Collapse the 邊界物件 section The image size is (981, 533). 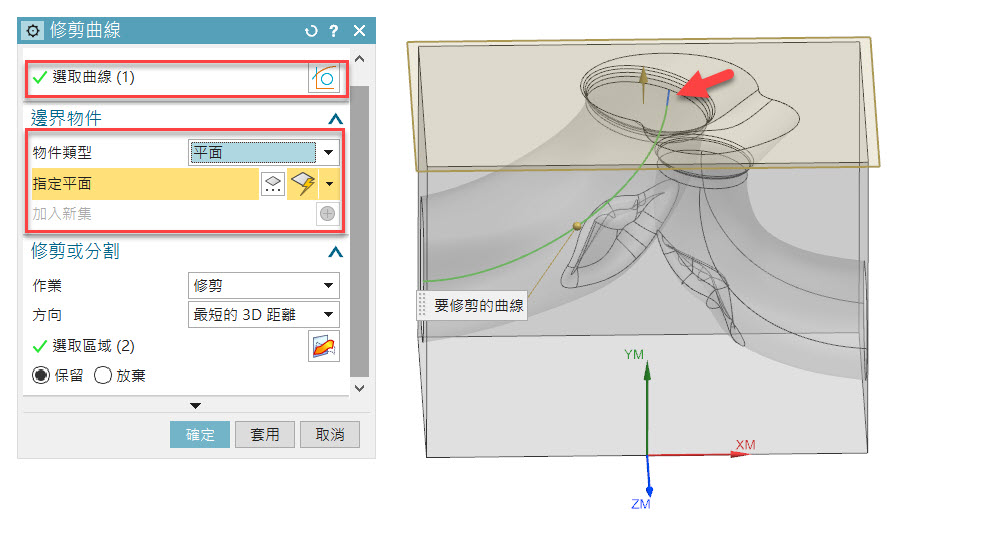pyautogui.click(x=335, y=119)
